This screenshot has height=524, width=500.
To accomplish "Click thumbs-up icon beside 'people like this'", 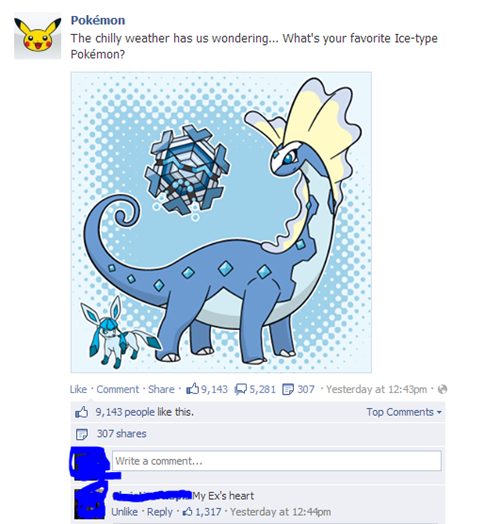I will coord(82,412).
